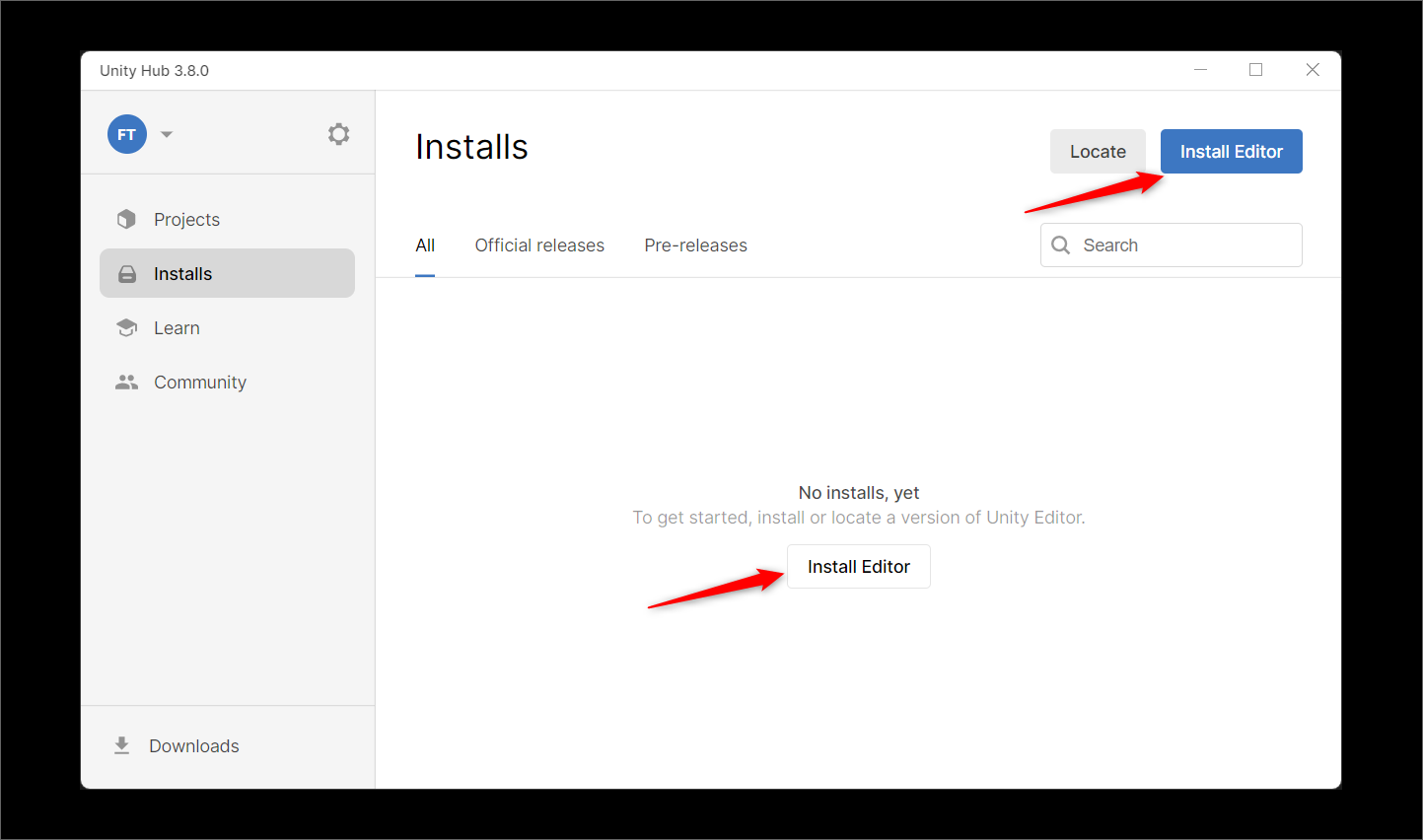This screenshot has height=840, width=1423.
Task: Expand the account dropdown arrow beside FT
Action: tap(167, 134)
